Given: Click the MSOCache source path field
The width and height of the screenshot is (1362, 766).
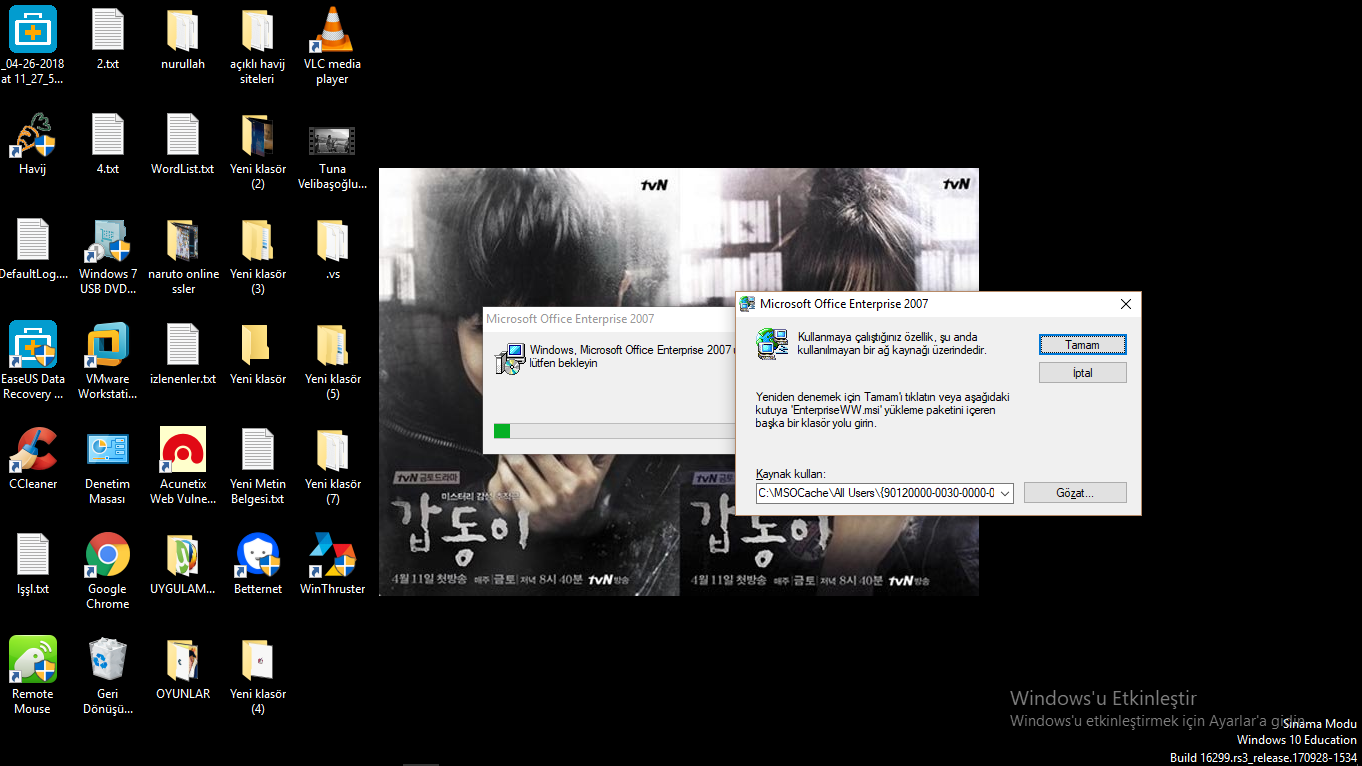Looking at the screenshot, I should point(877,493).
